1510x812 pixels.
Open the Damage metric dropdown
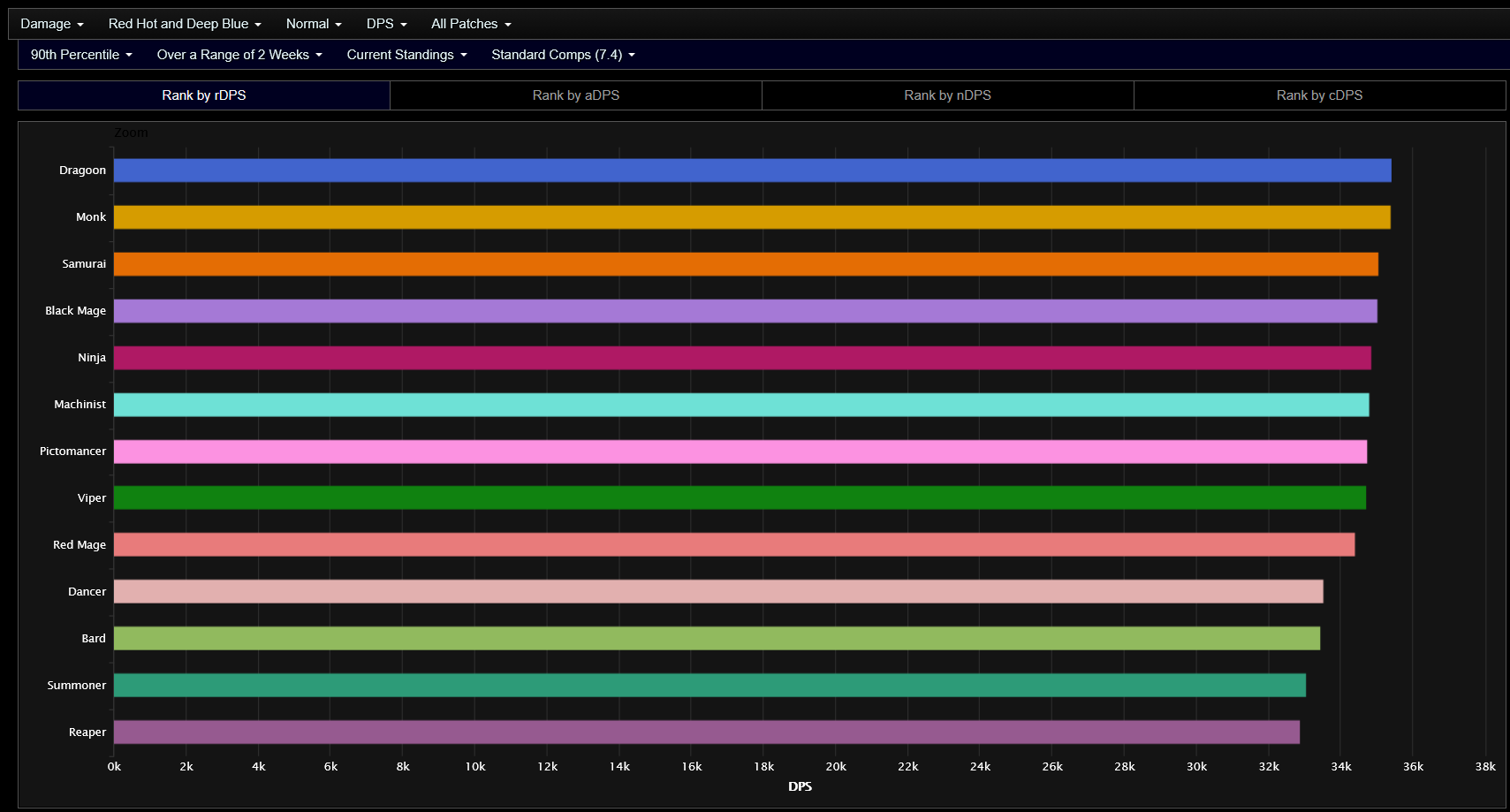52,24
